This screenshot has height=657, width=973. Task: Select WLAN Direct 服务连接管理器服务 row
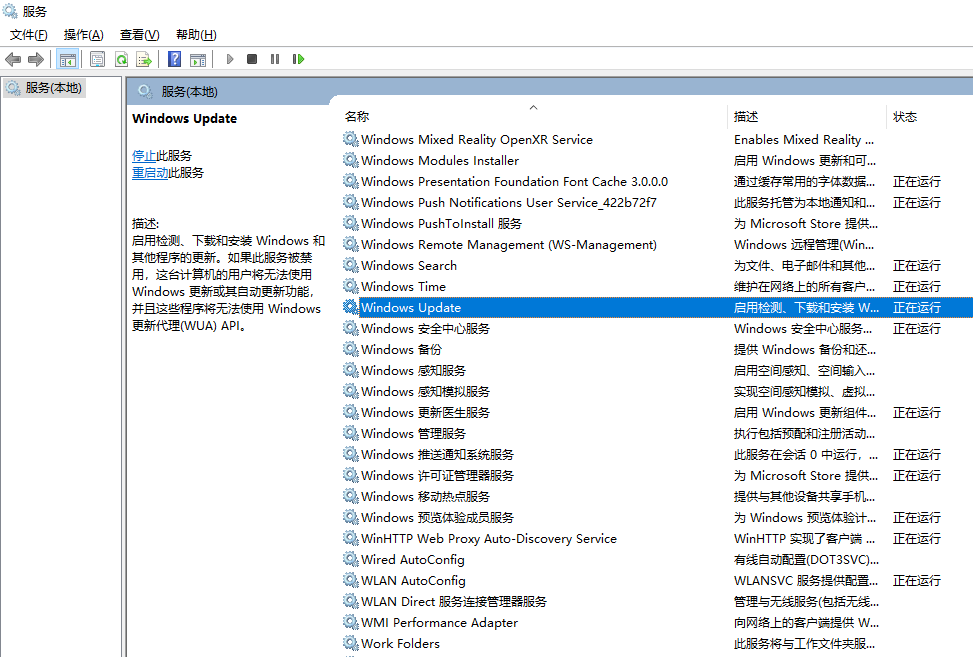[x=657, y=602]
